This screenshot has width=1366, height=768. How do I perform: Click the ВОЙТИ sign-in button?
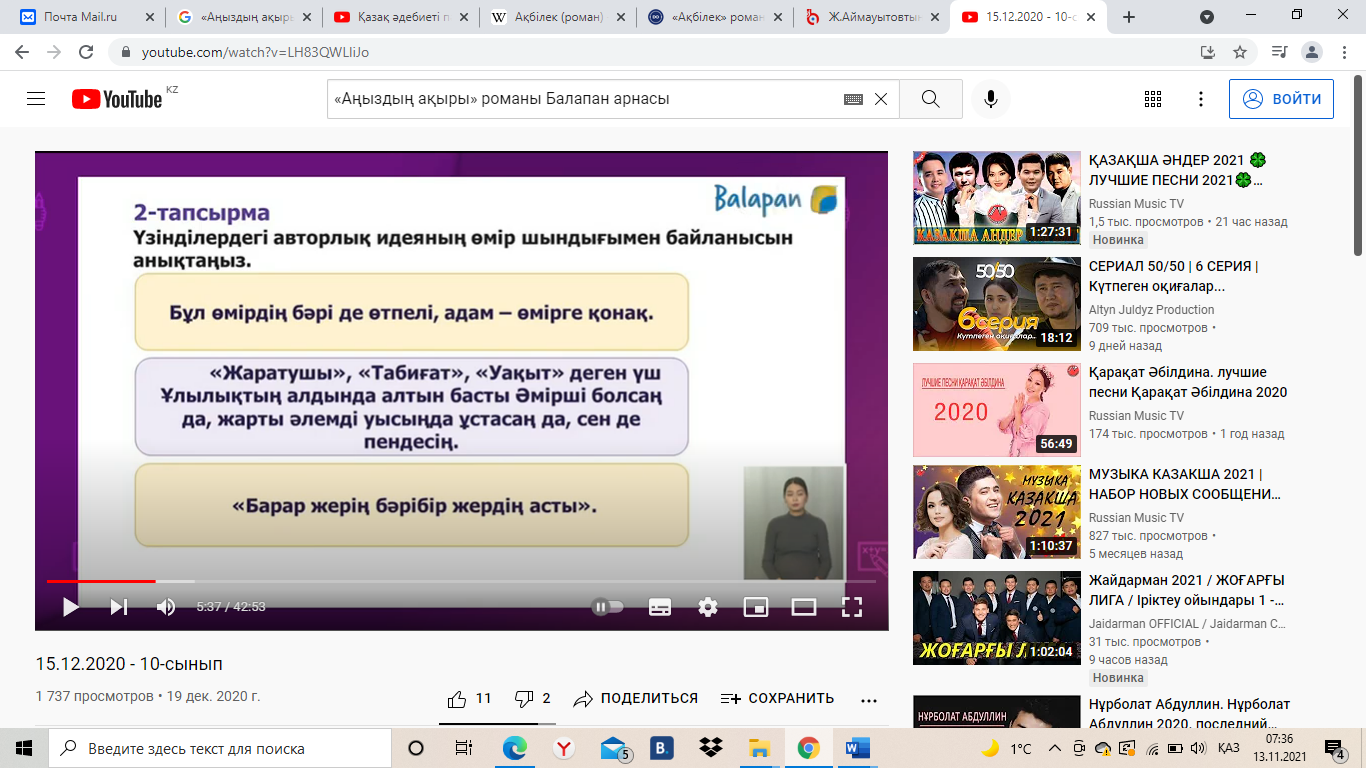click(1281, 99)
